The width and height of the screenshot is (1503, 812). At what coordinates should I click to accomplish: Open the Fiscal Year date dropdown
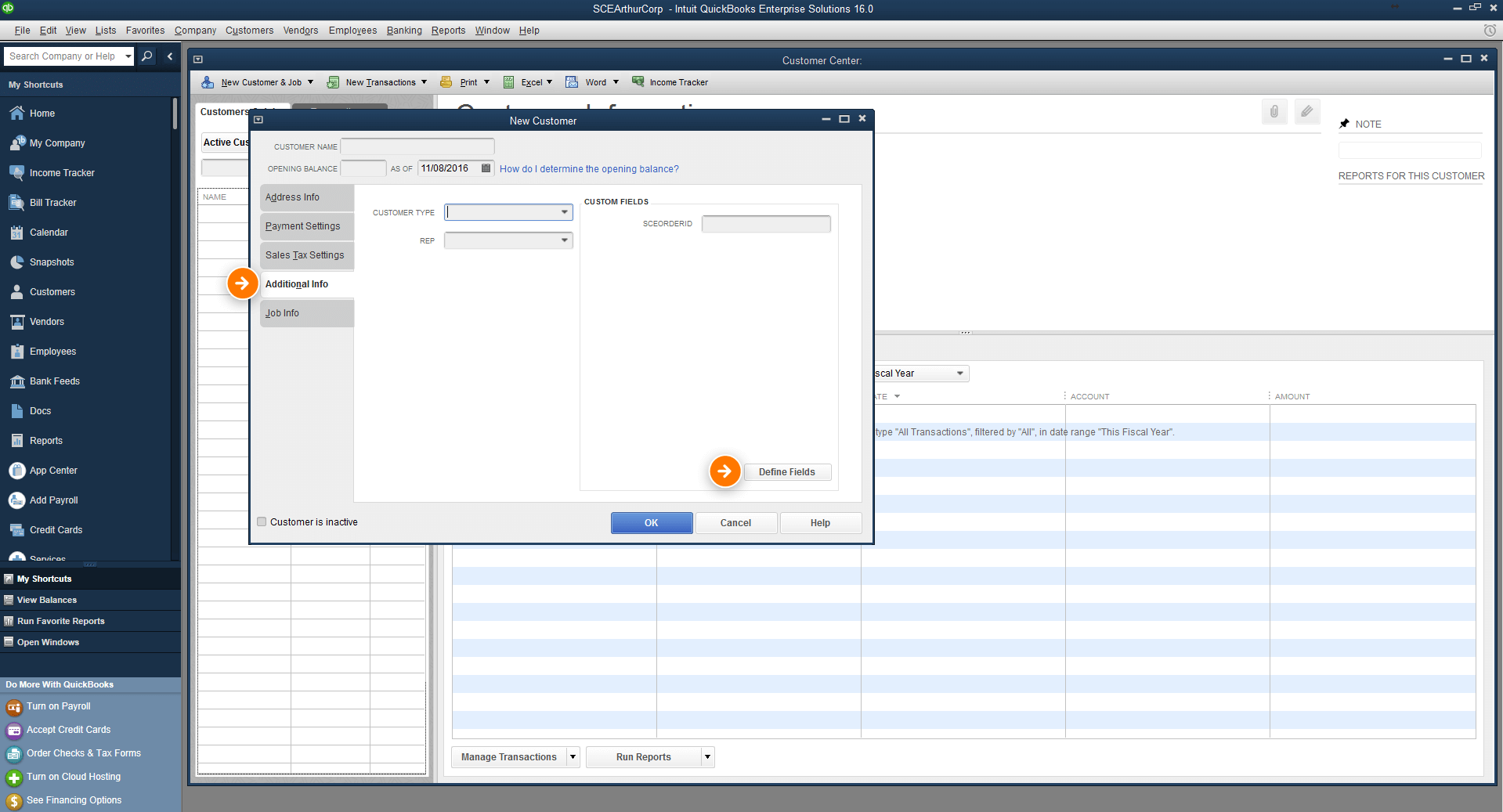tap(960, 374)
